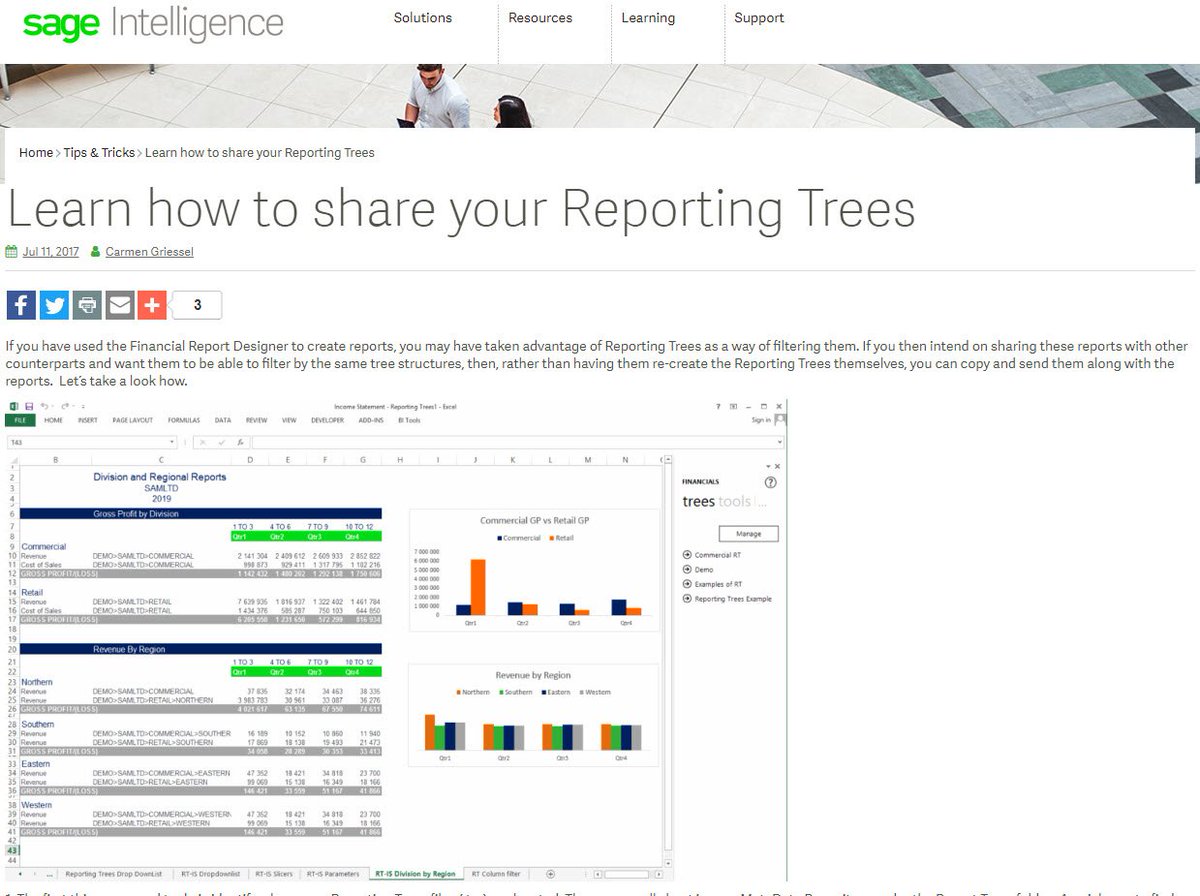1200x896 pixels.
Task: Click the Excel save icon in quick access toolbar
Action: [29, 406]
